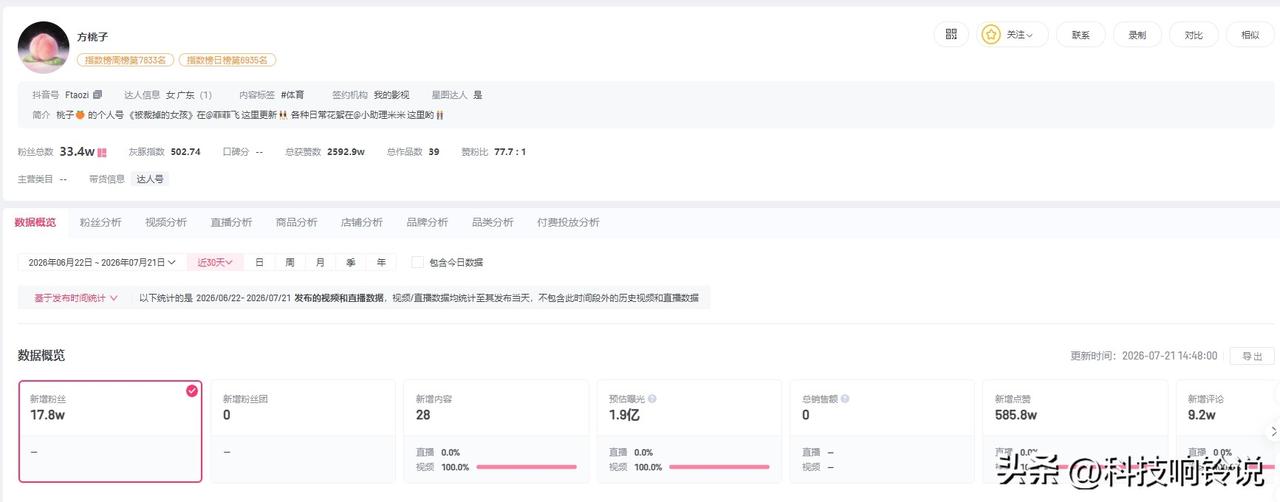
Task: Select the 预估曝光 card showing 1.9亿
Action: click(689, 431)
